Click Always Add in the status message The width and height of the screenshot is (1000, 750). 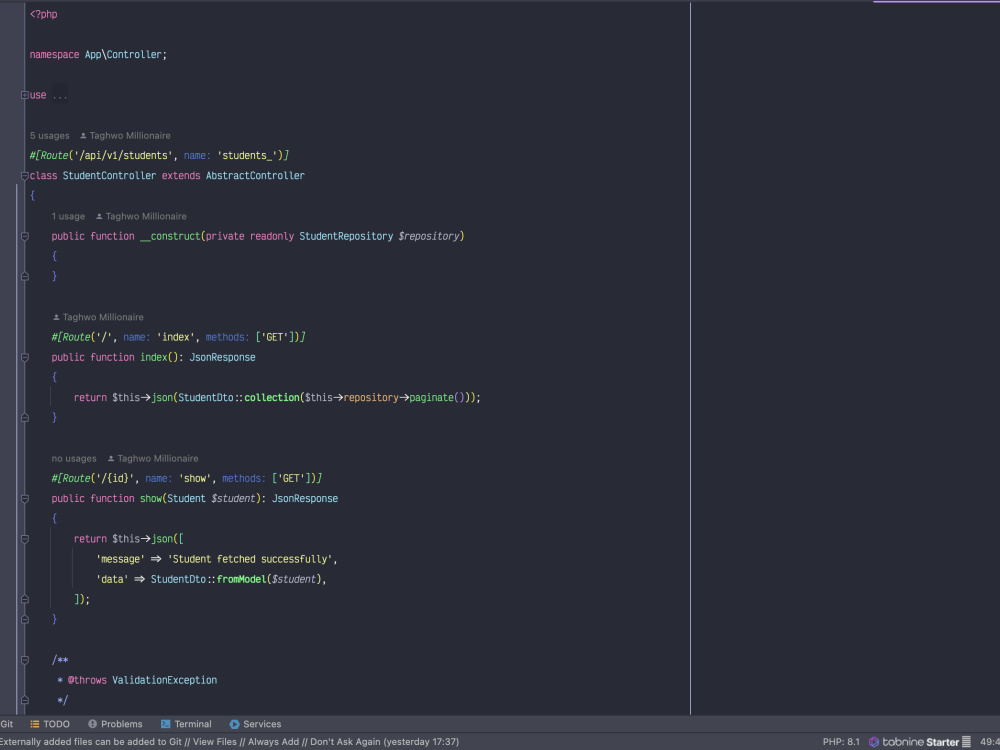(273, 742)
